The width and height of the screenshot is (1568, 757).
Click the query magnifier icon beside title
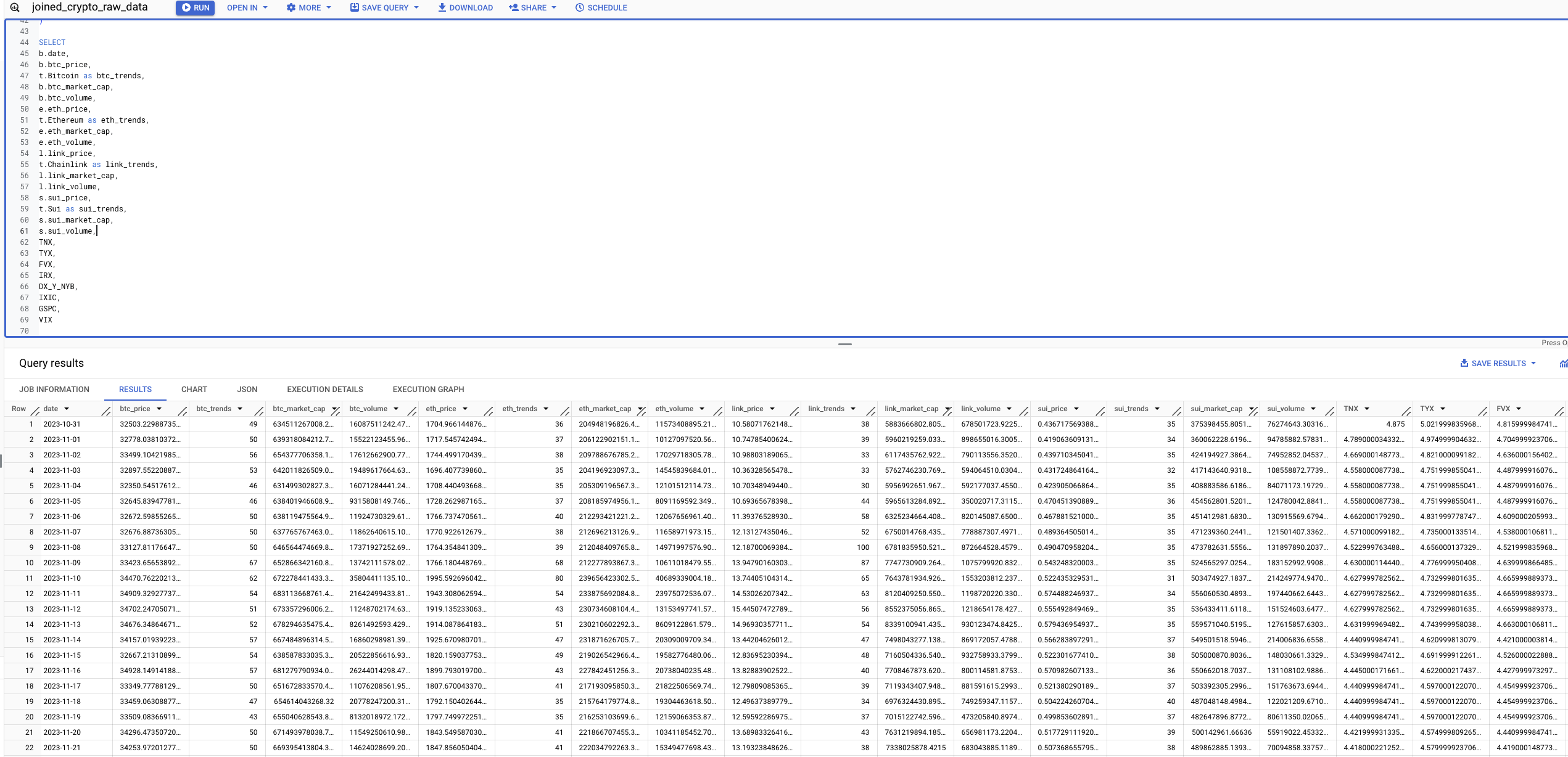point(15,7)
